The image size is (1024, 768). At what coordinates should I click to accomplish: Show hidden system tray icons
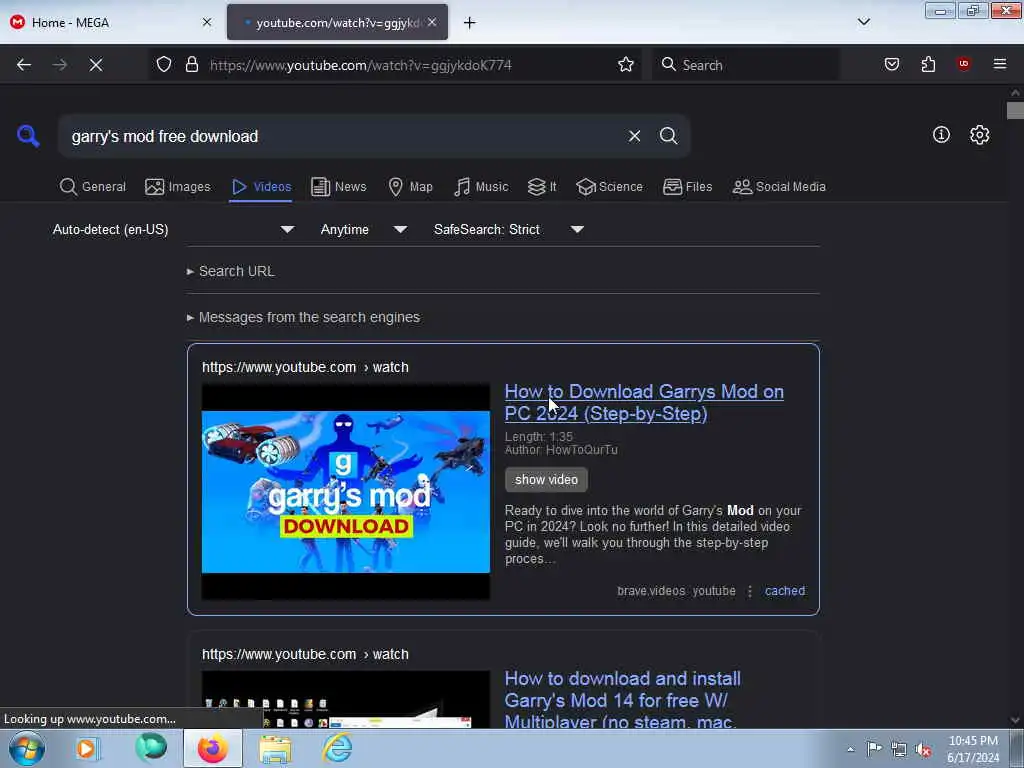coord(850,750)
